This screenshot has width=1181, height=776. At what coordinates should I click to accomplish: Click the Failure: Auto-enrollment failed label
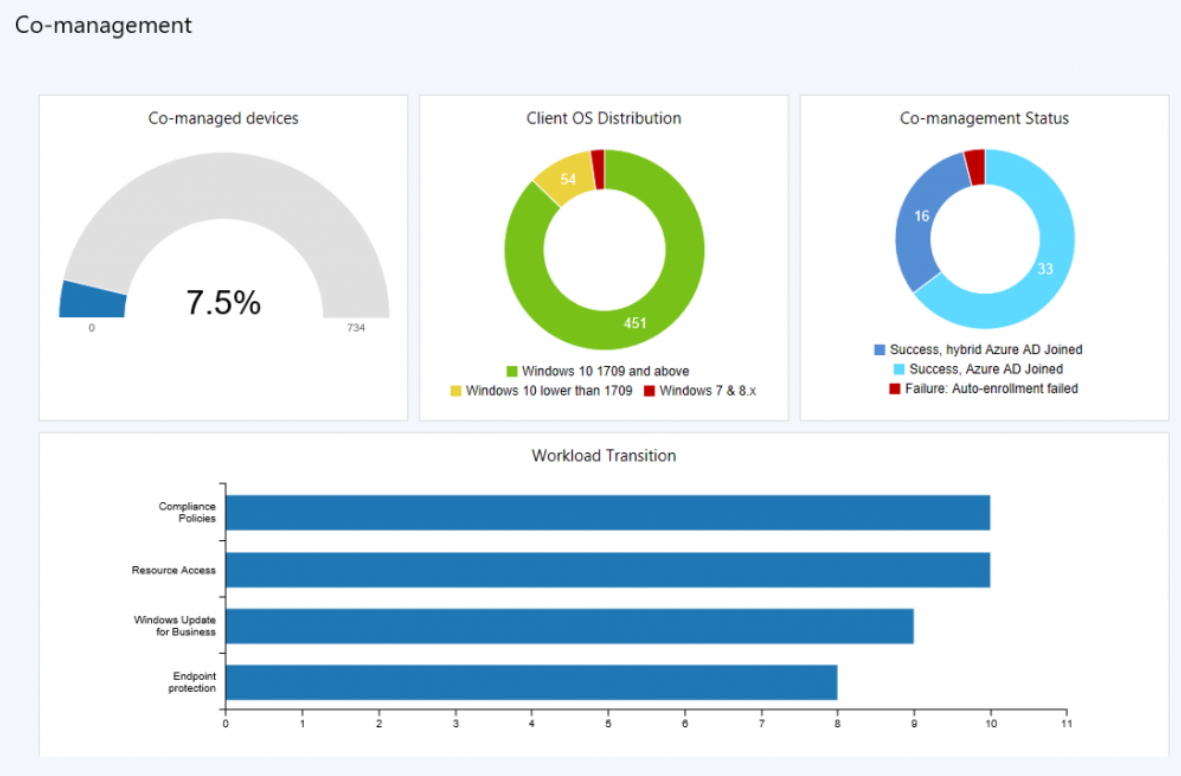(x=991, y=389)
